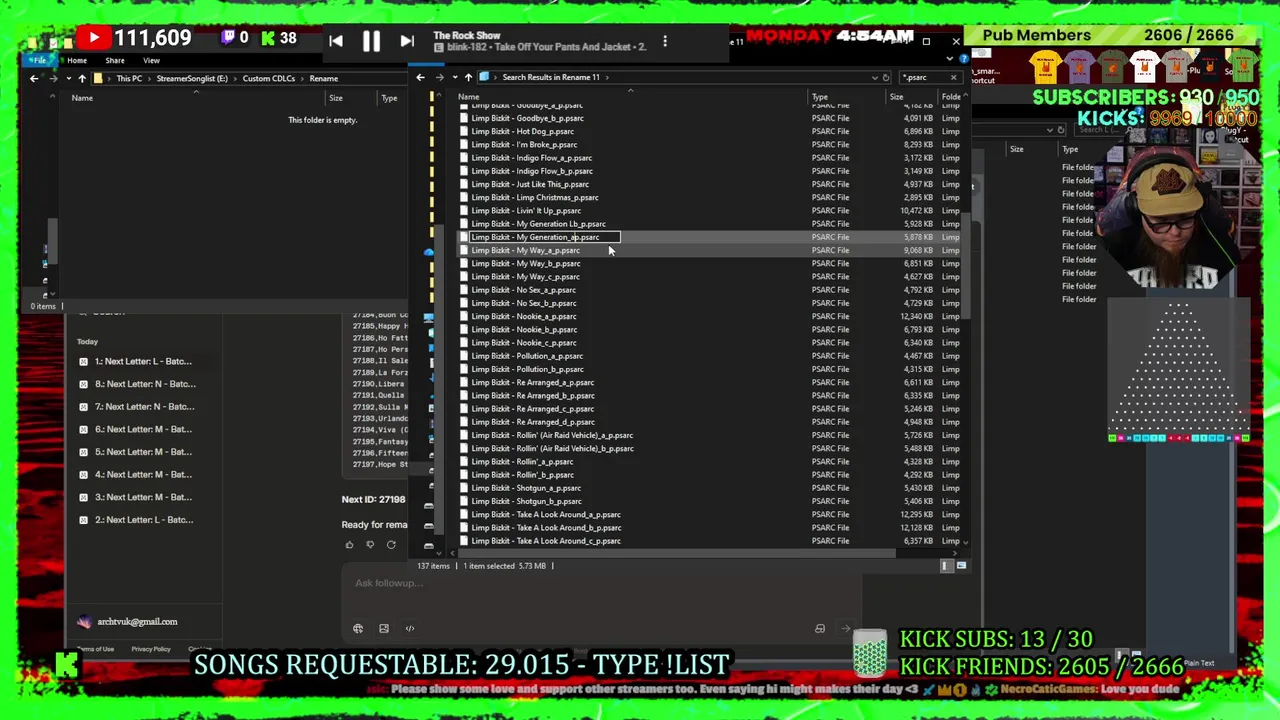Viewport: 1280px width, 720px height.
Task: Select Limp Bizkit - Just Like This_p.psarc
Action: (x=529, y=184)
